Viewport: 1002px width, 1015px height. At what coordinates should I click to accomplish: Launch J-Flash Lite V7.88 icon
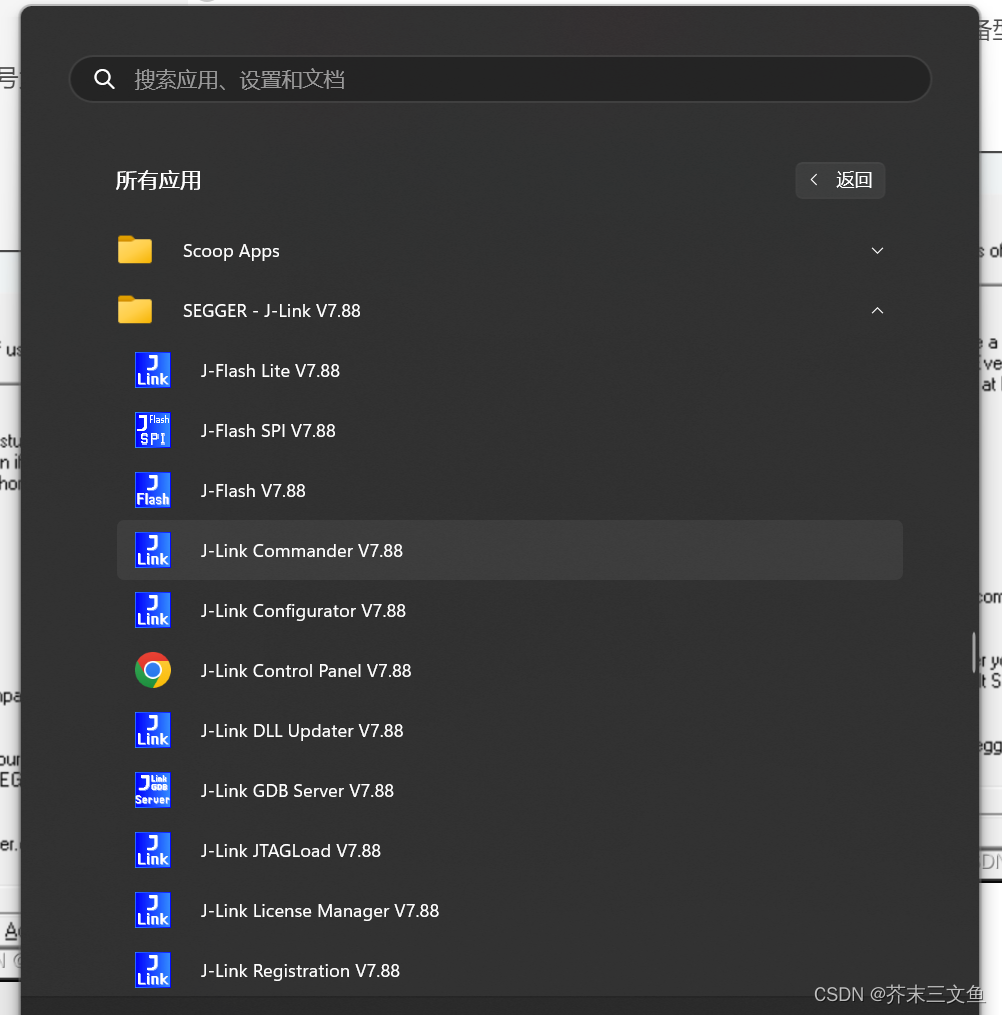pyautogui.click(x=153, y=370)
